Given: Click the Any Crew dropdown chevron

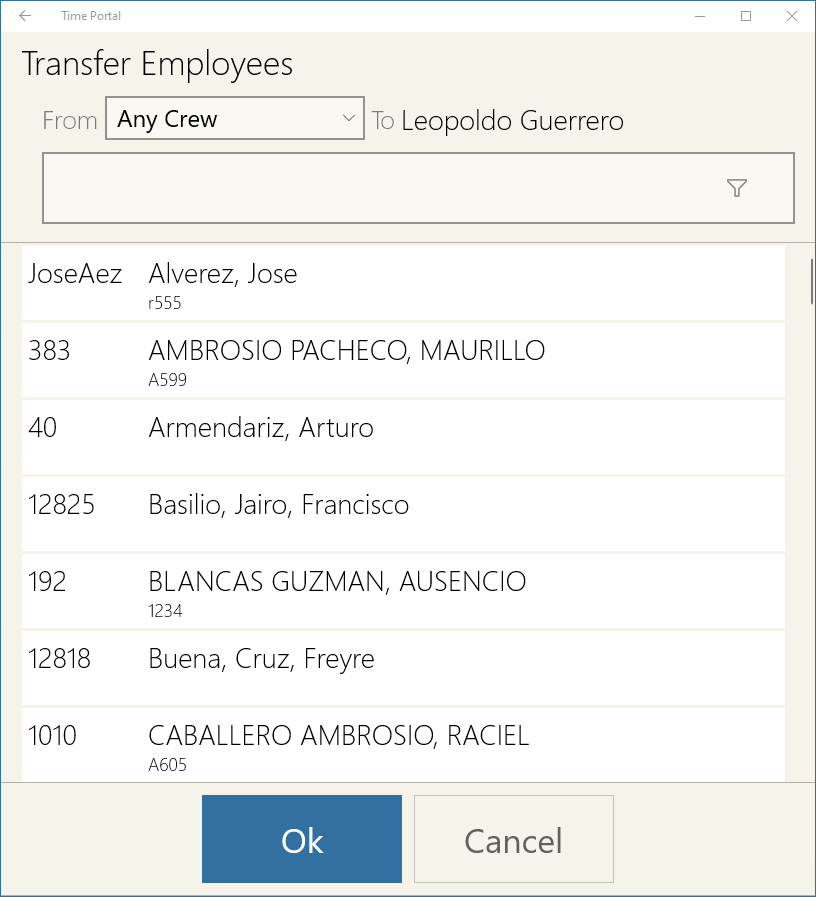Looking at the screenshot, I should tap(348, 118).
